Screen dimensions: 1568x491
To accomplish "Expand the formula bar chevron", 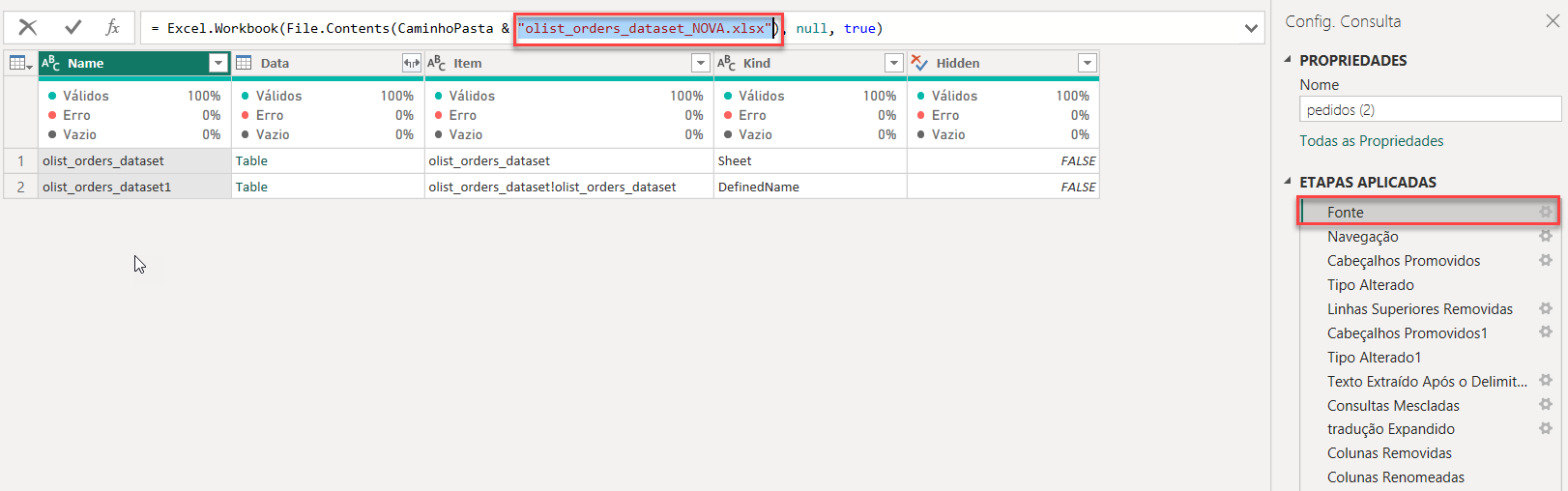I will click(x=1251, y=28).
